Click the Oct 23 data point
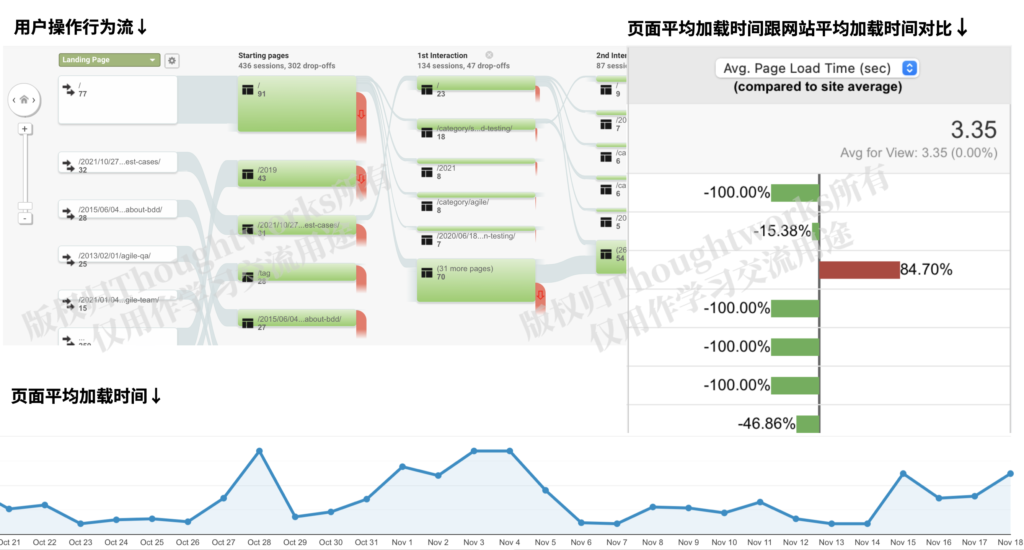 pyautogui.click(x=80, y=524)
